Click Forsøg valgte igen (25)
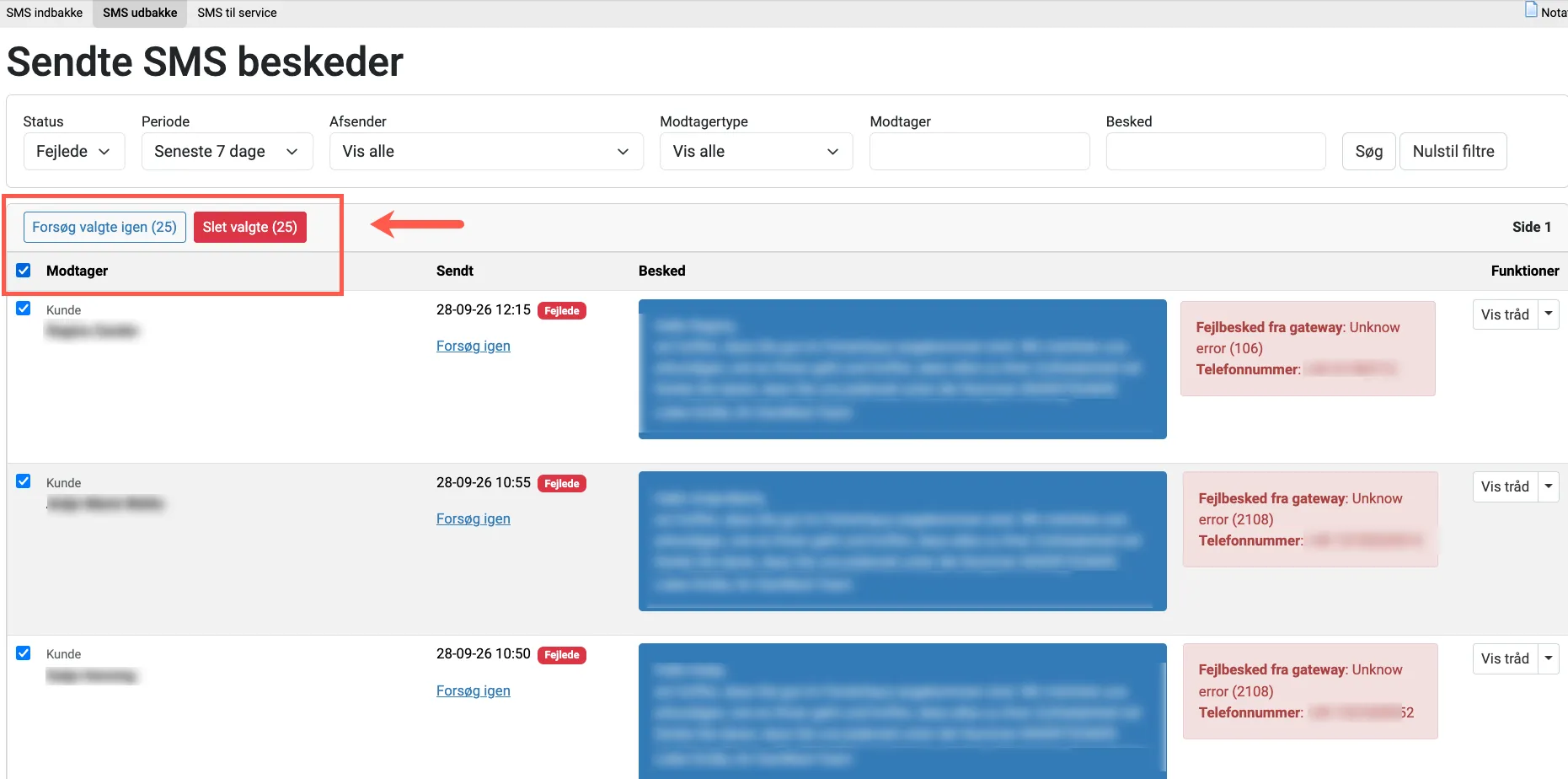Screen dimensions: 1568x779 click(104, 227)
